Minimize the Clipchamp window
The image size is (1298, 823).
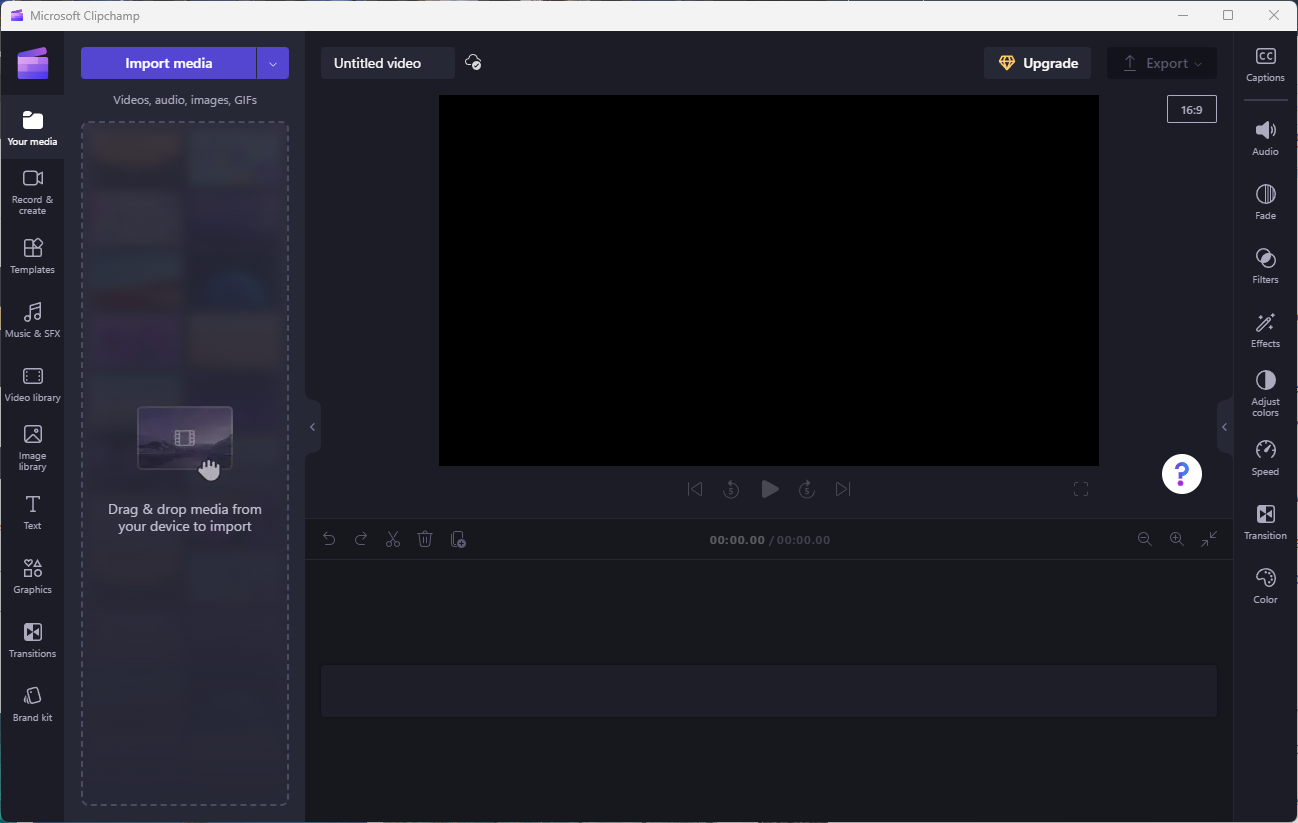coord(1183,15)
